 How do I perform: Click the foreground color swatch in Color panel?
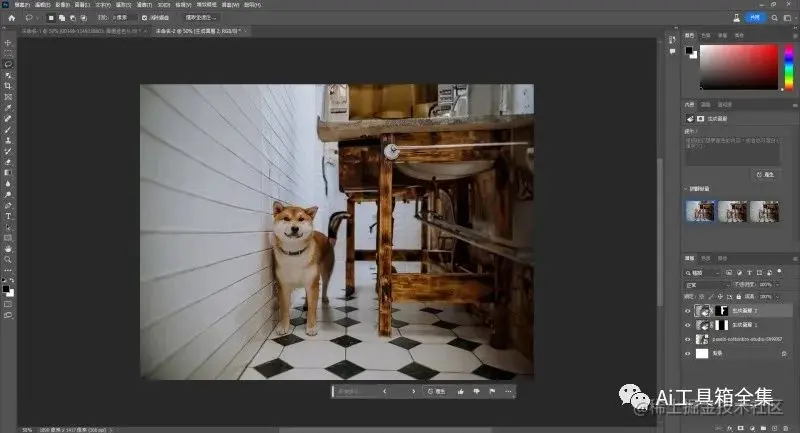pos(689,50)
